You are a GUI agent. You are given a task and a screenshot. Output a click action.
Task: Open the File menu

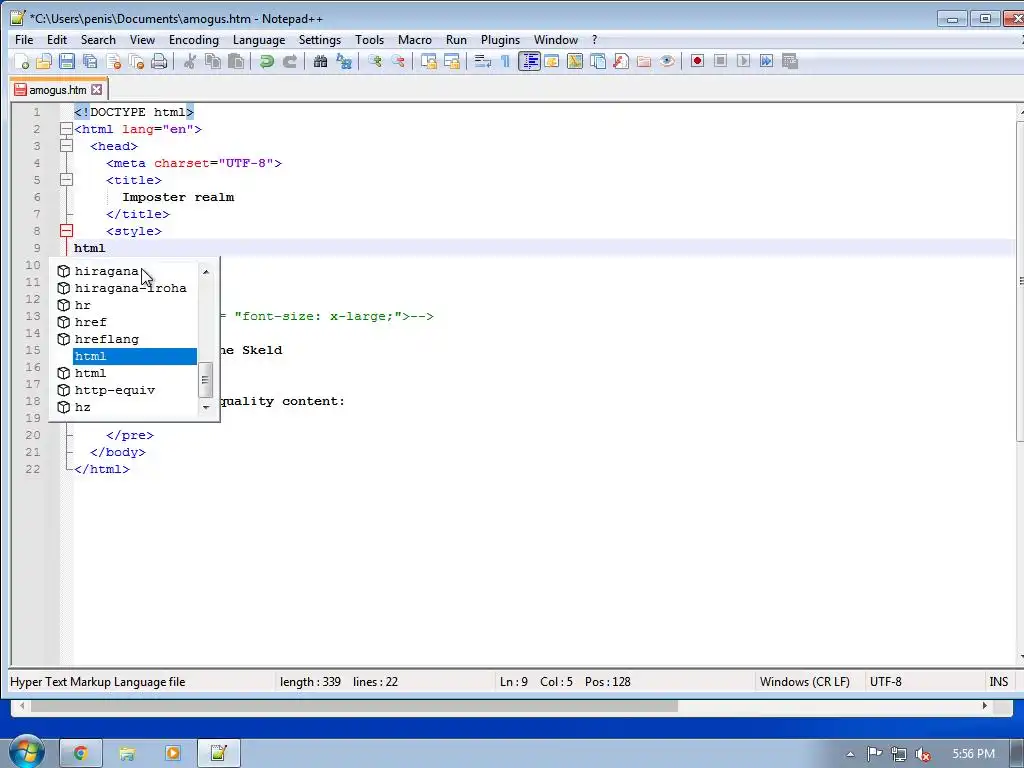tap(24, 40)
